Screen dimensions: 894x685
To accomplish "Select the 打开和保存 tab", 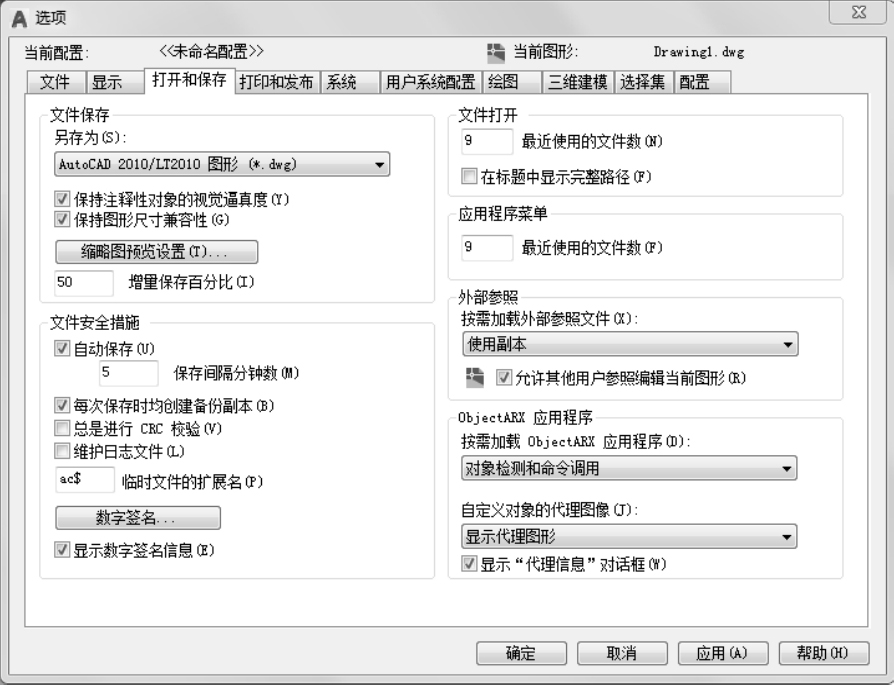I will click(x=189, y=80).
